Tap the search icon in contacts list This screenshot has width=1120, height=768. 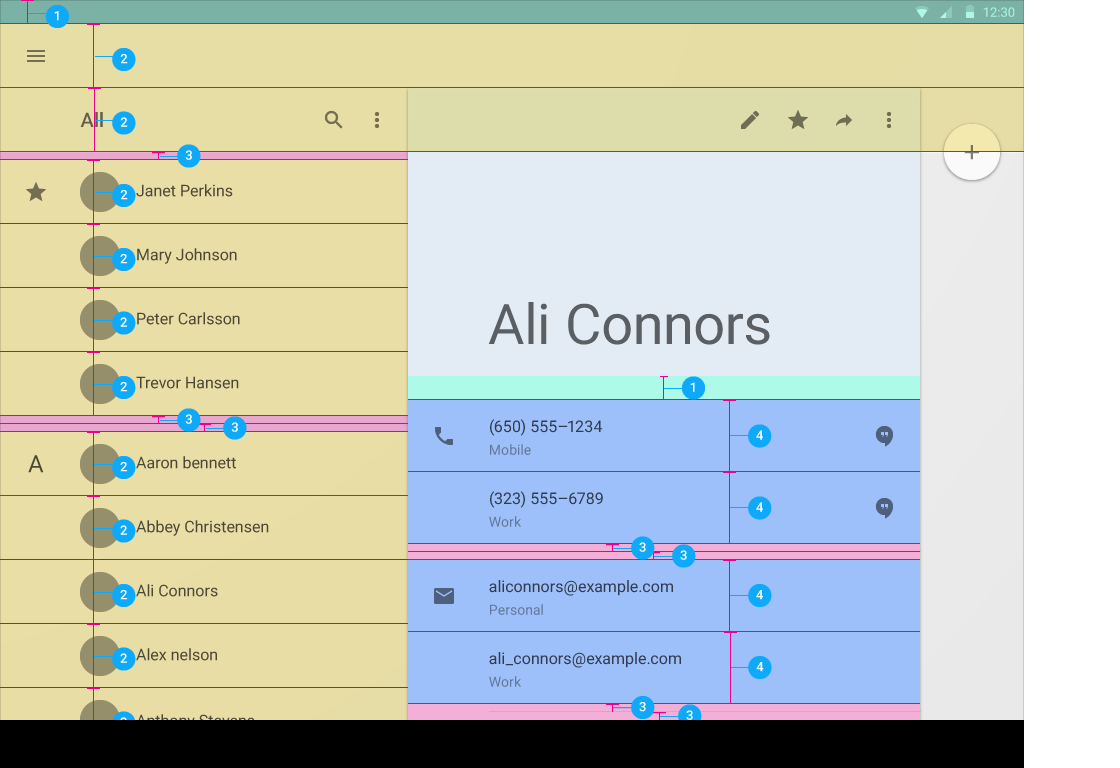pyautogui.click(x=334, y=120)
